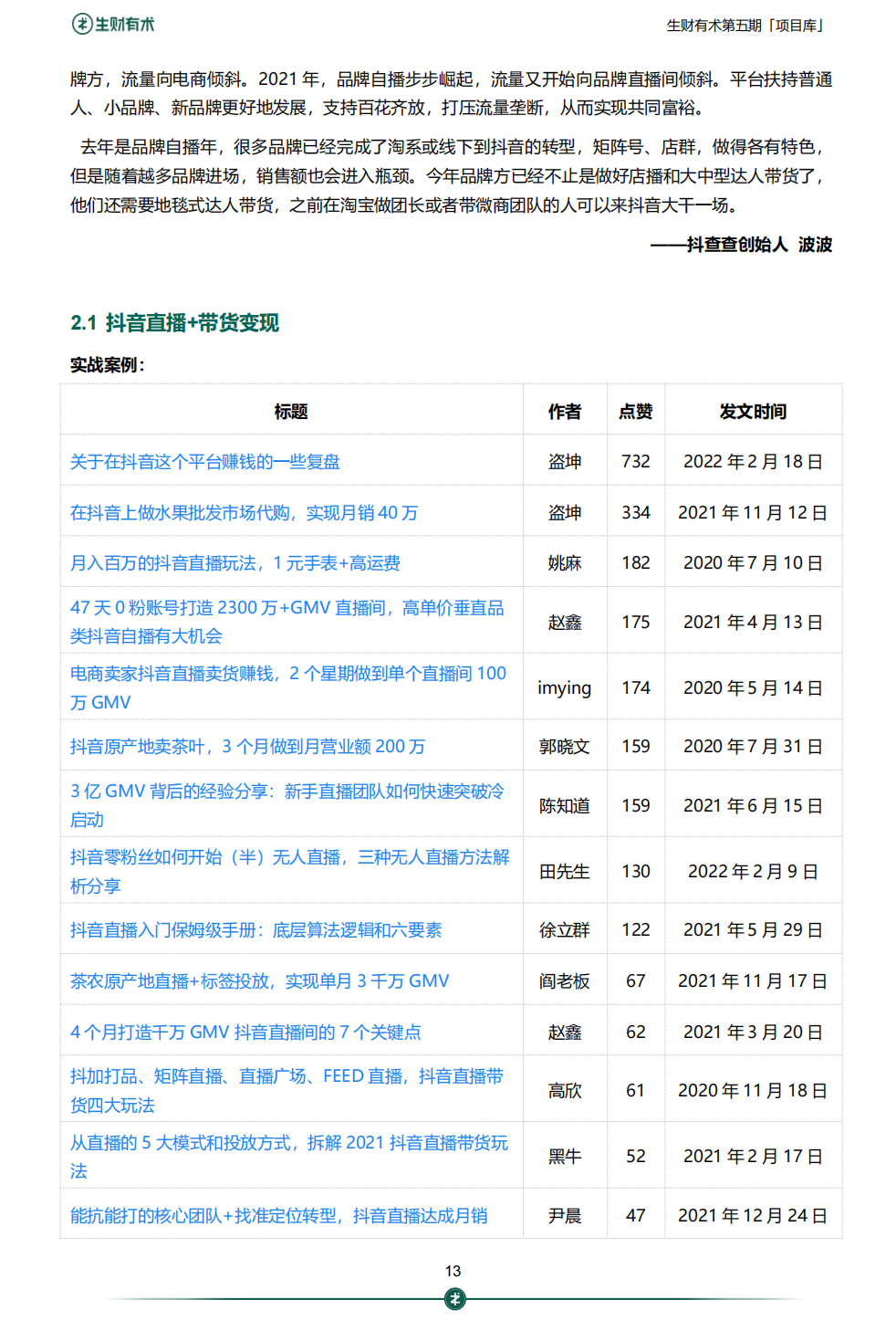
Task: Click the 发文时间 column header
Action: pos(753,412)
